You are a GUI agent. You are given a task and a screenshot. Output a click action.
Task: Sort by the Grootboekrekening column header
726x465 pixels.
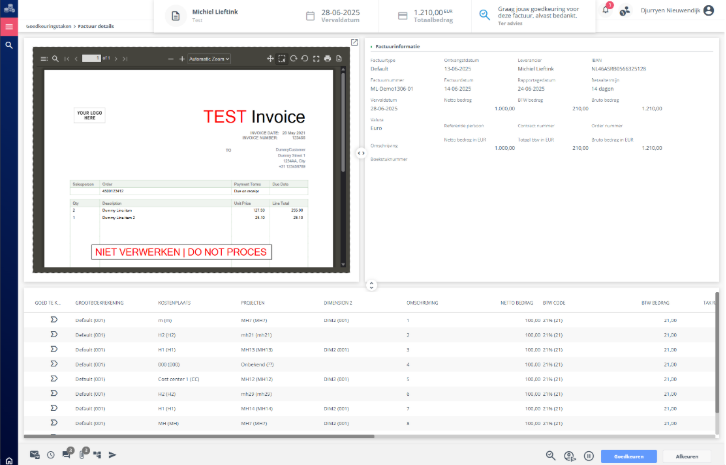click(99, 303)
